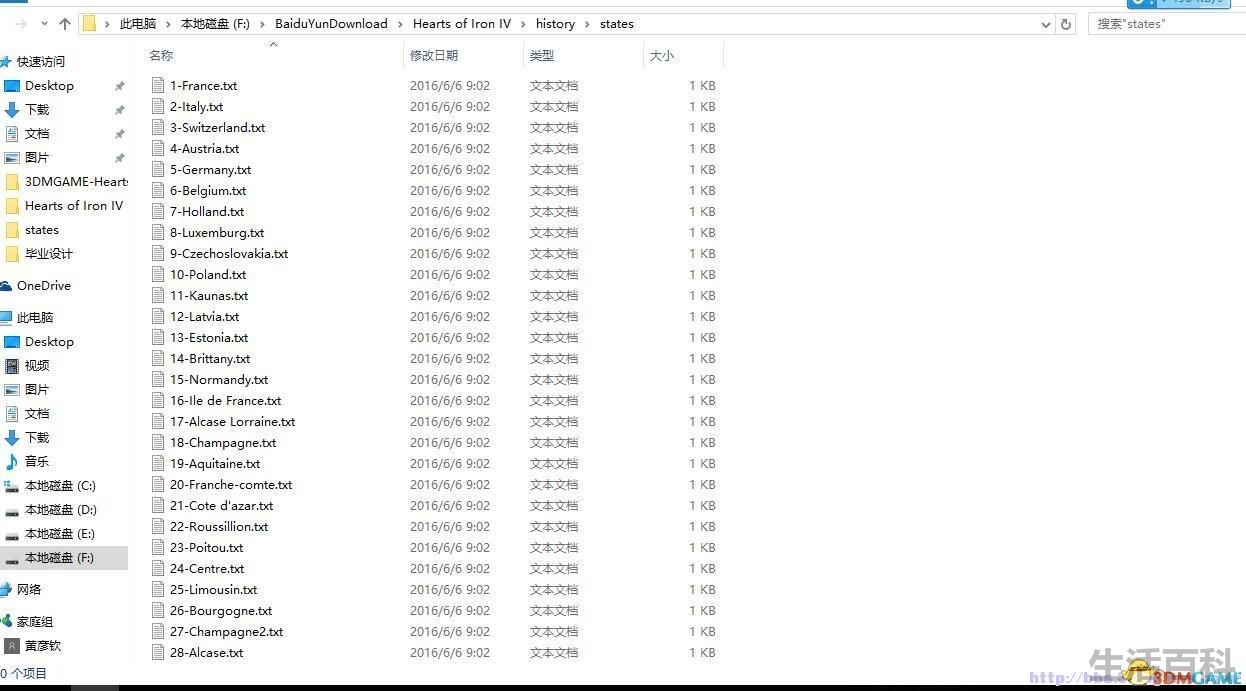Click the 3DMGAME-Hearts folder icon in sidebar
1246x691 pixels.
point(12,182)
